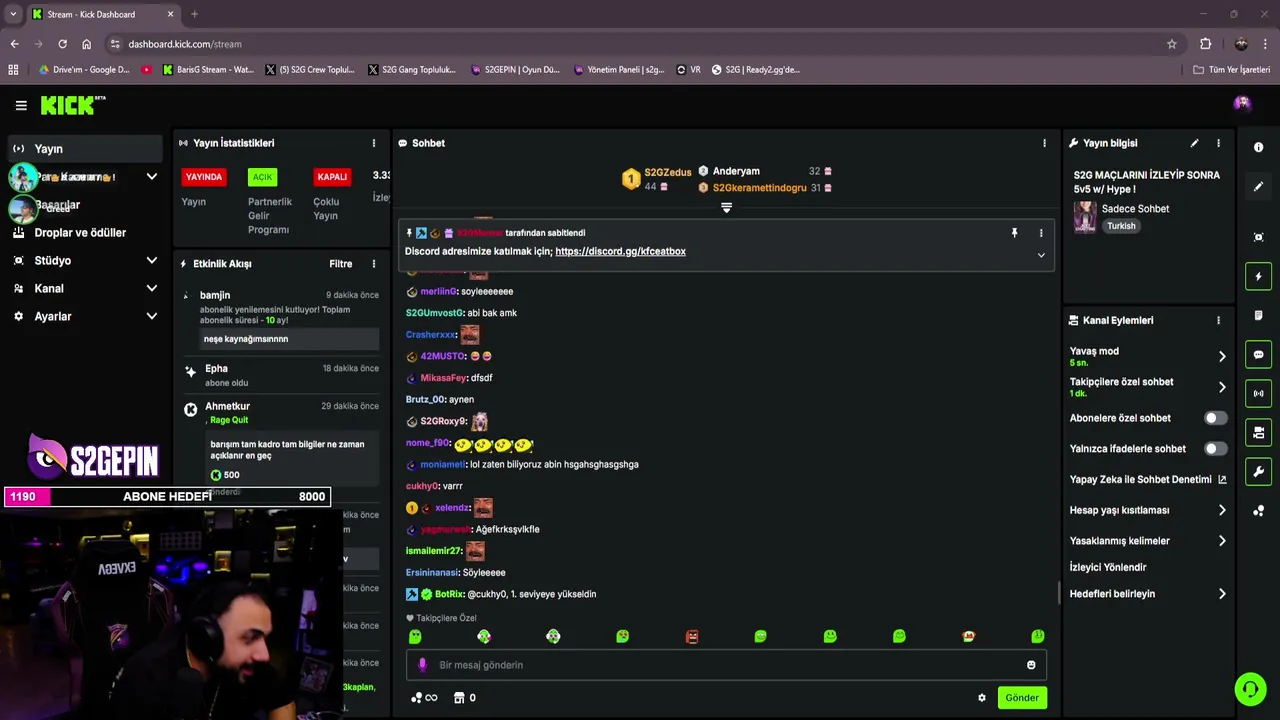Screen dimensions: 1280x720
Task: Collapse the leaderboard with the arrow below it
Action: click(727, 208)
